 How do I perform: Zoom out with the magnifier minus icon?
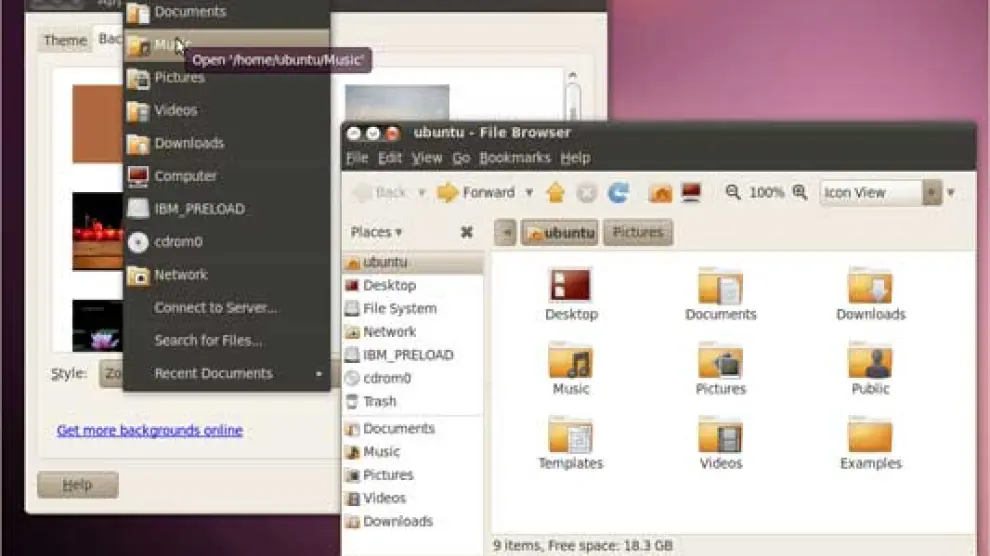click(733, 192)
